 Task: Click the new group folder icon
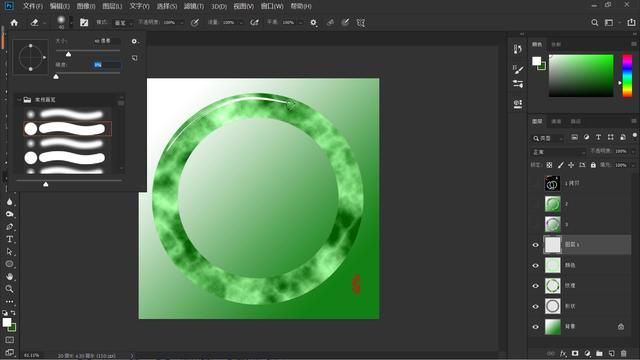tap(599, 353)
